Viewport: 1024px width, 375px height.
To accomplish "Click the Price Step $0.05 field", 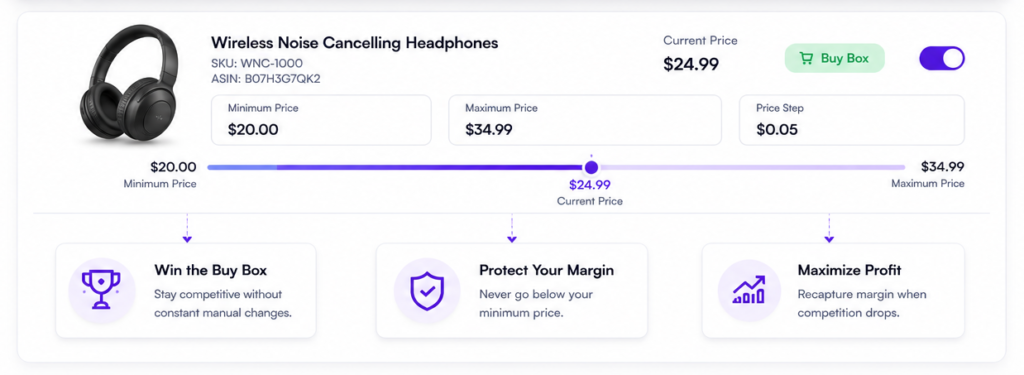I will tap(852, 120).
